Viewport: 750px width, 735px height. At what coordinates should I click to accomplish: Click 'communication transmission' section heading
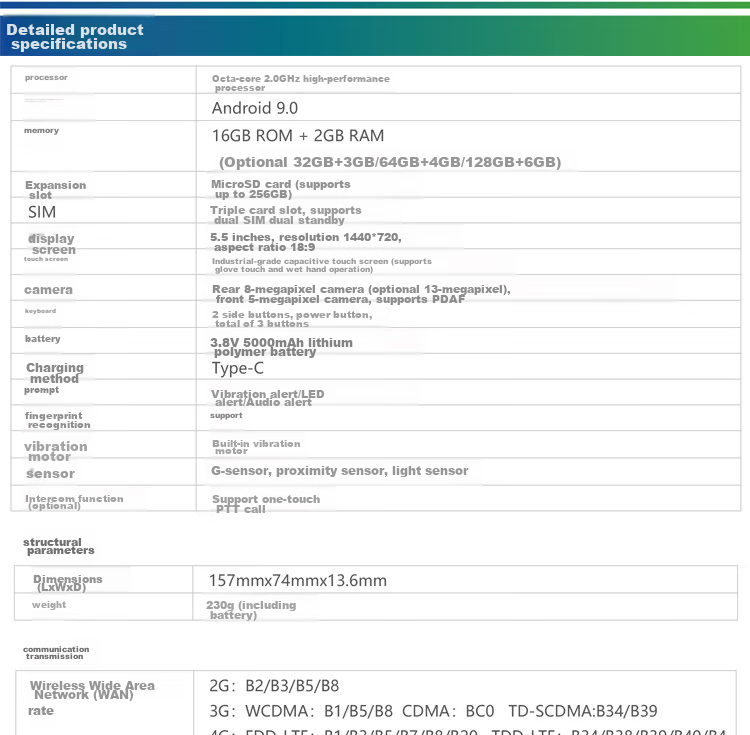point(56,653)
